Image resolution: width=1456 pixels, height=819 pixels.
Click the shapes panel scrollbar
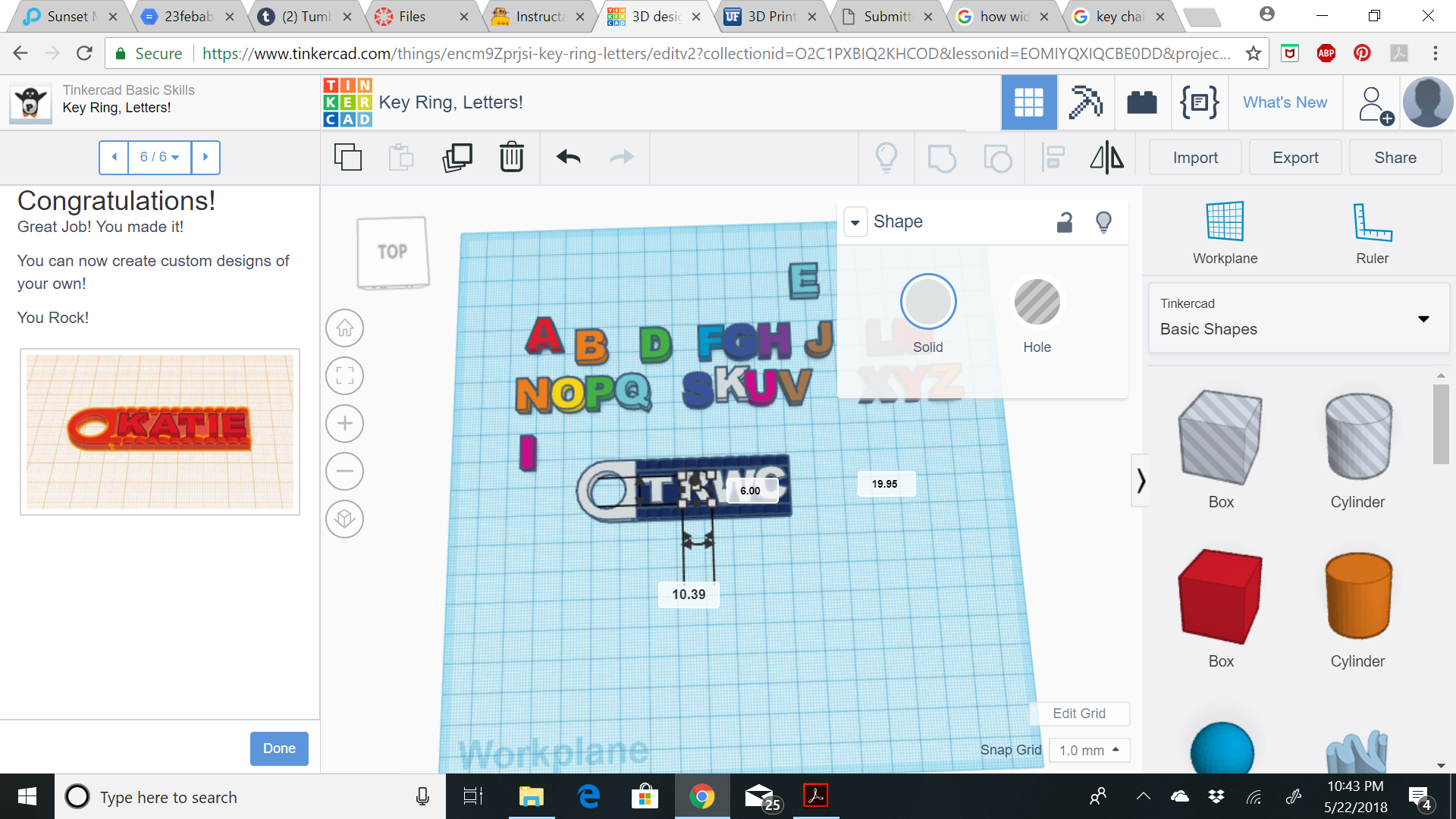tap(1440, 425)
